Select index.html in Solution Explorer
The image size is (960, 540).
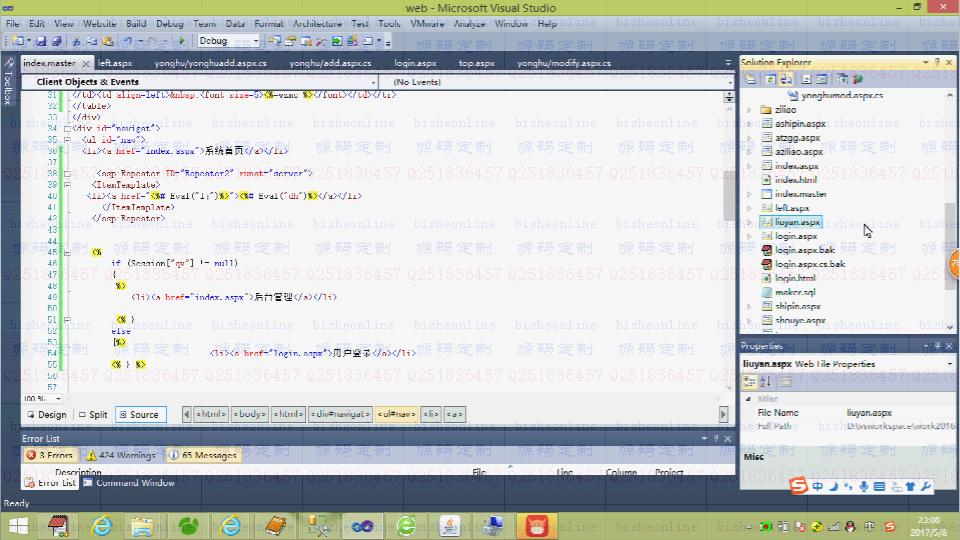click(x=795, y=180)
